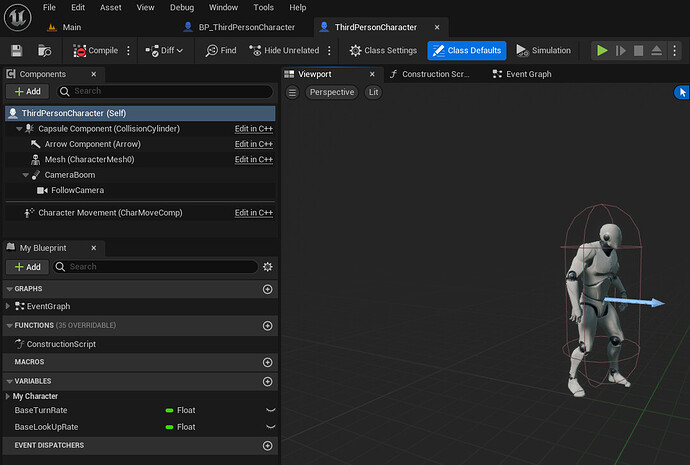
Task: Click the Unreal Engine logo icon
Action: click(x=18, y=17)
